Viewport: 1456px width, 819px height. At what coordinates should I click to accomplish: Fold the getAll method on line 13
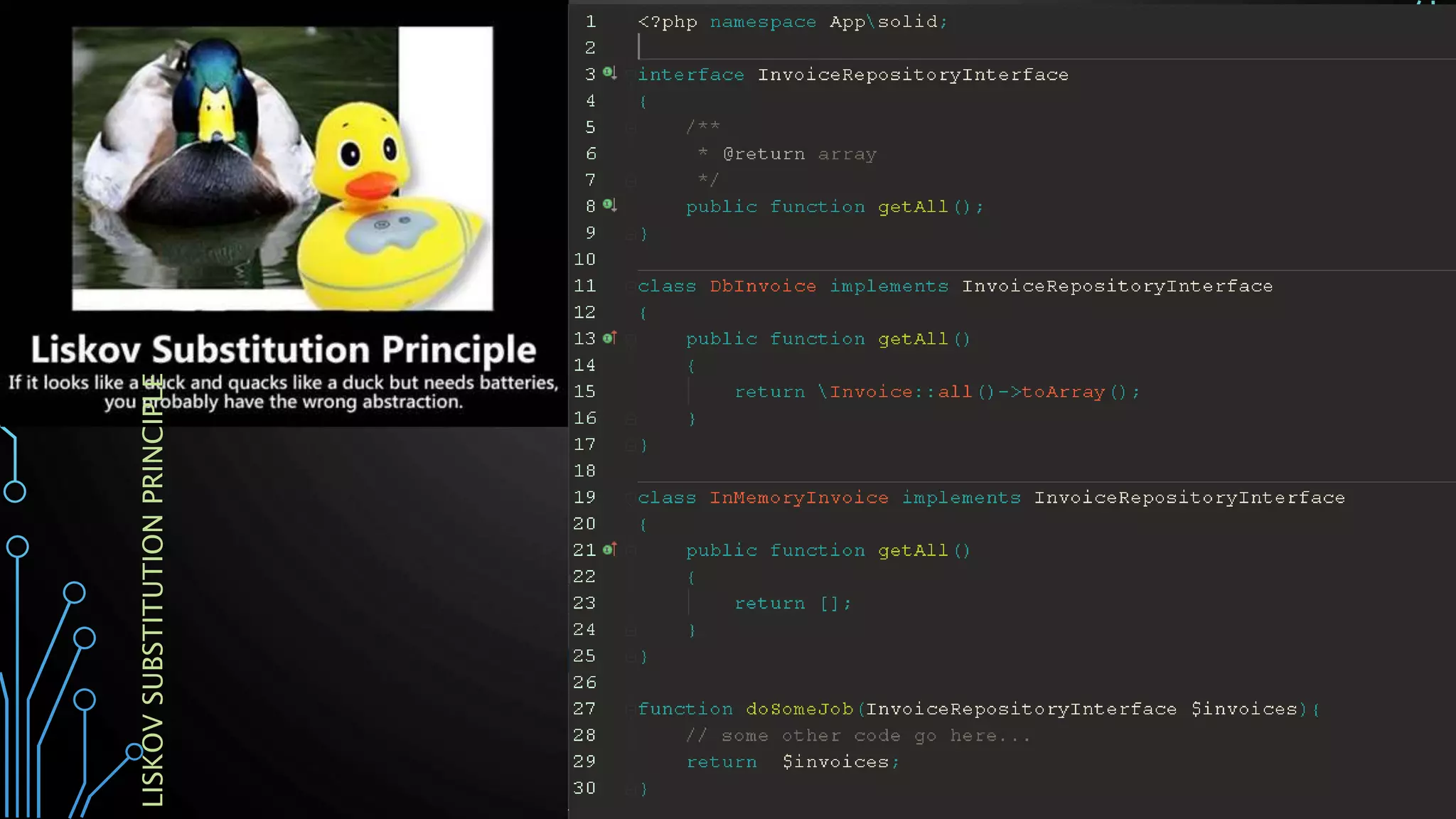(631, 339)
